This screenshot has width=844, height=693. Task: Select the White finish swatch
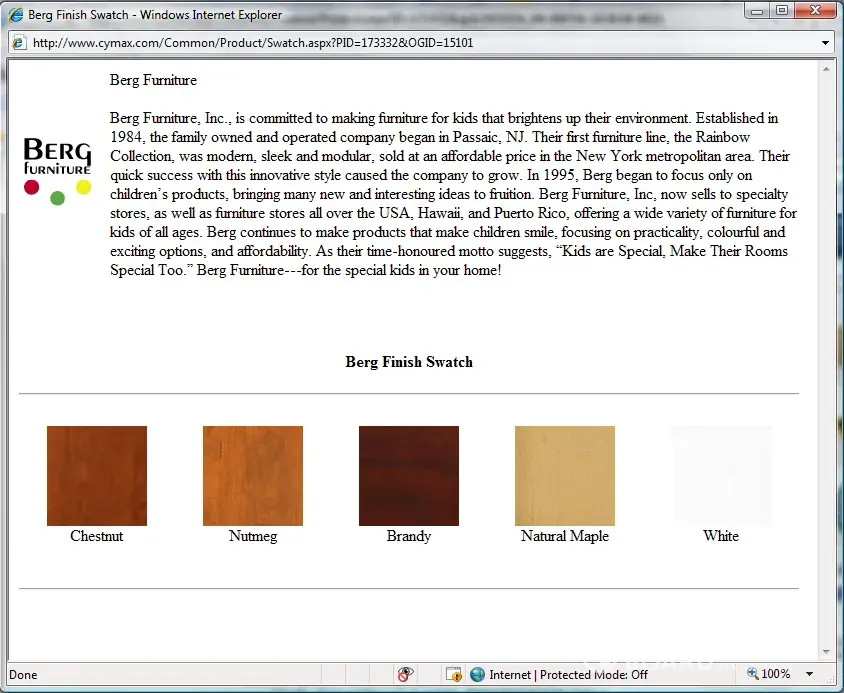coord(721,476)
